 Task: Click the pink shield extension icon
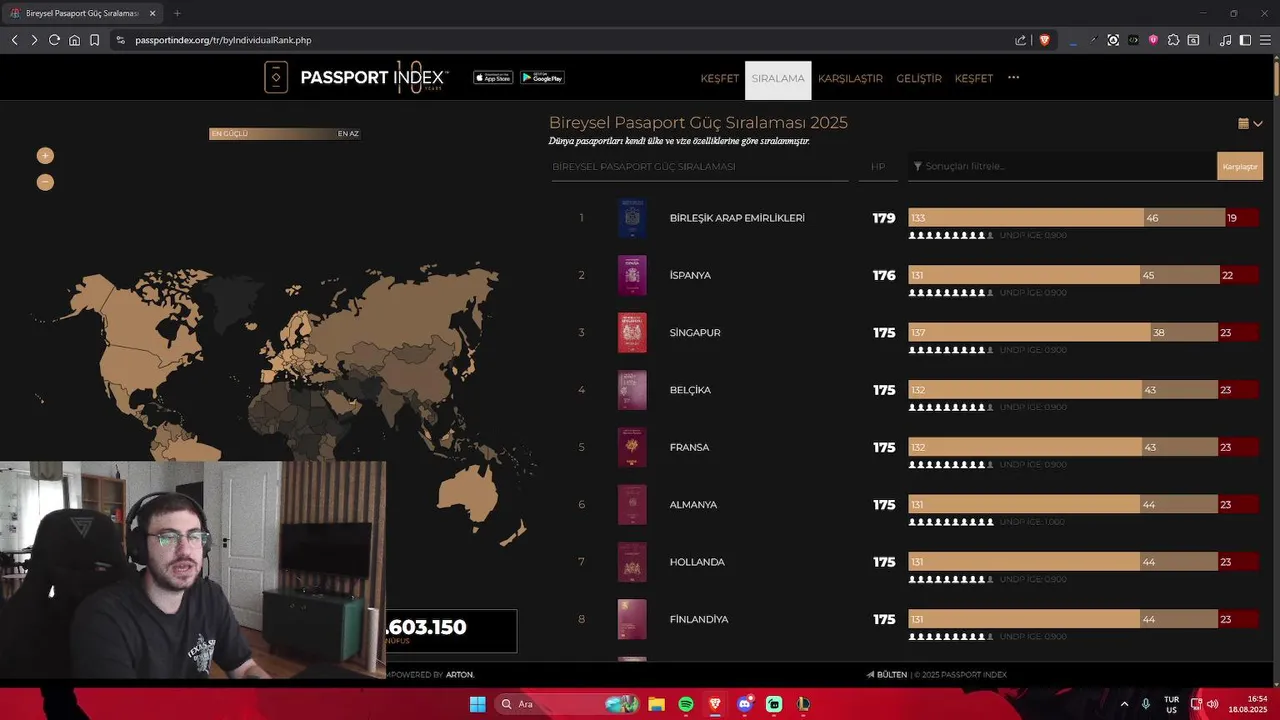point(1153,40)
